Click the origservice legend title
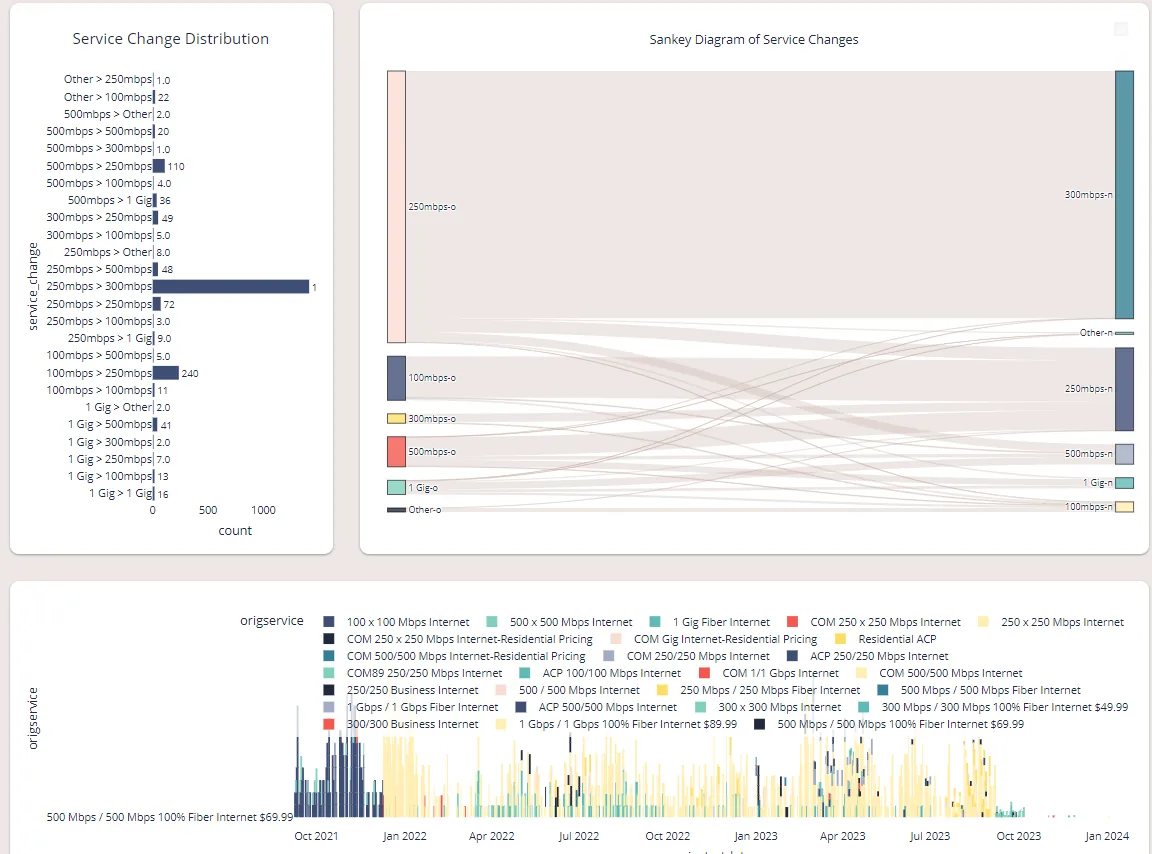This screenshot has width=1152, height=854. (x=272, y=621)
